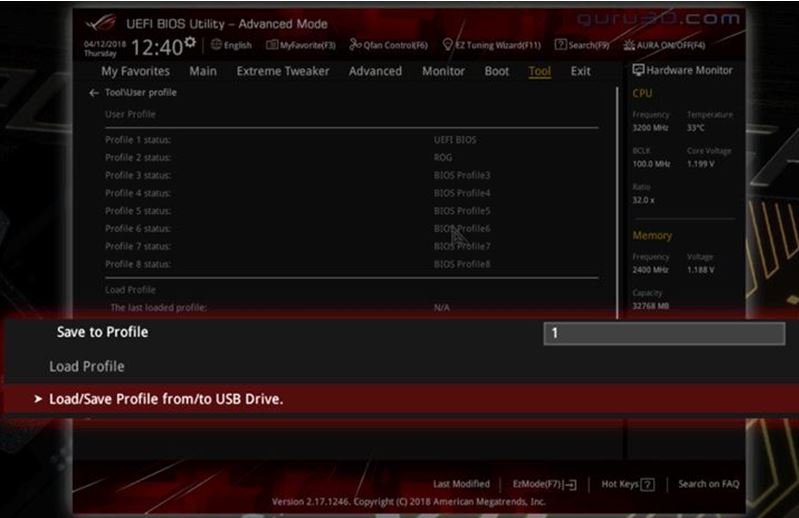Open MyFavorite(F3) icon
The height and width of the screenshot is (518, 799).
pos(272,45)
